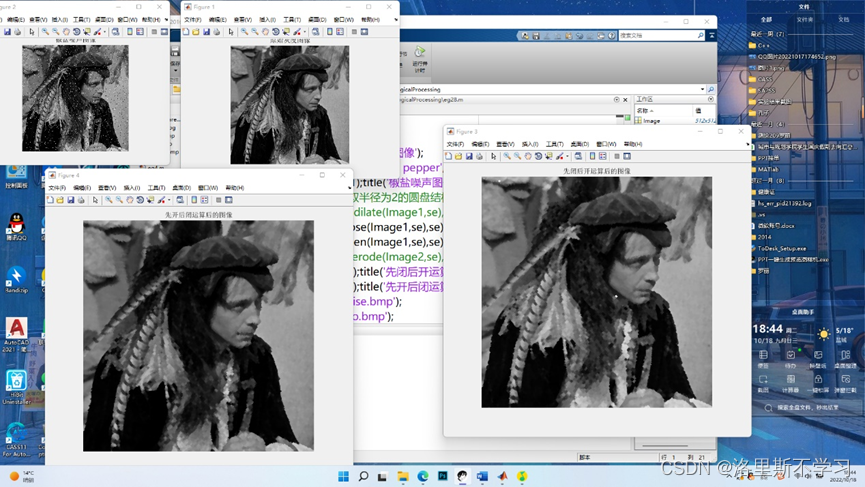Open 文件(F) menu in Figure 4
Viewport: 865px width, 487px height.
point(57,188)
